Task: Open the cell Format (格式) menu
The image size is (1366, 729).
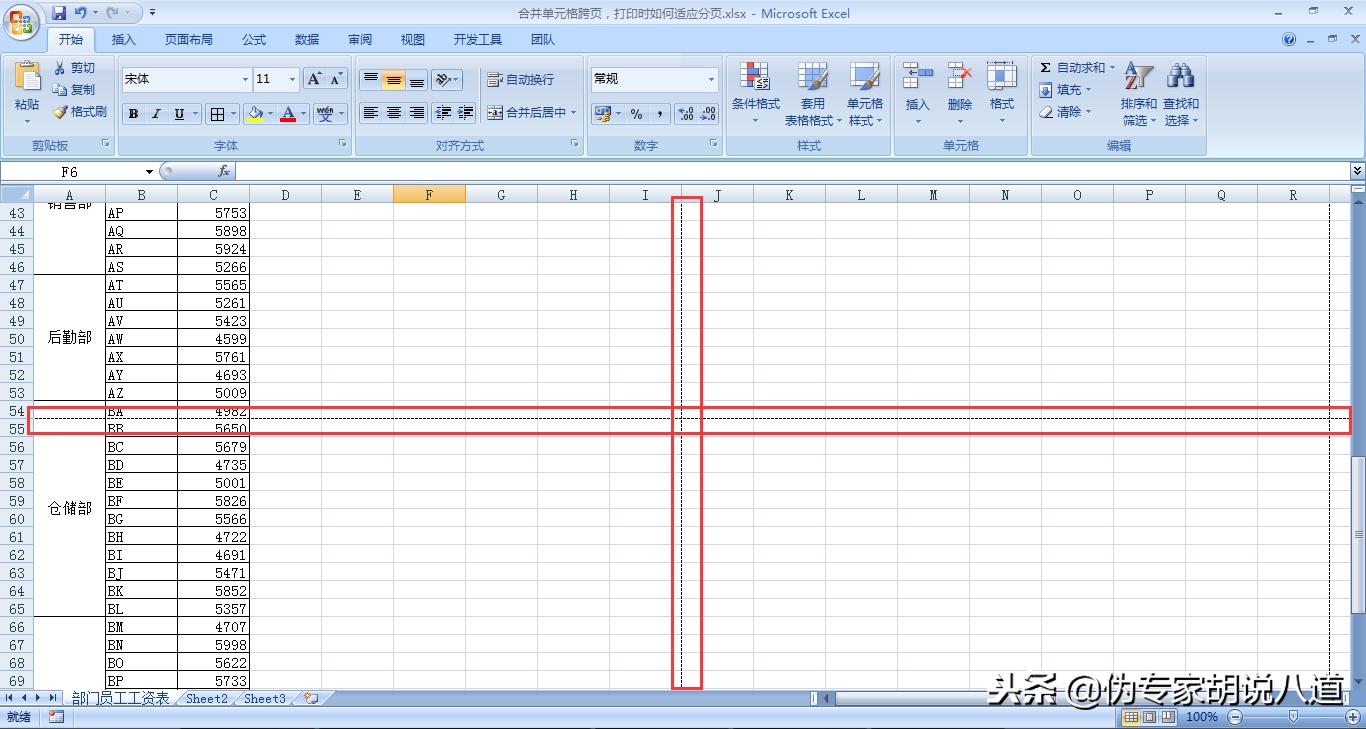Action: point(1002,93)
